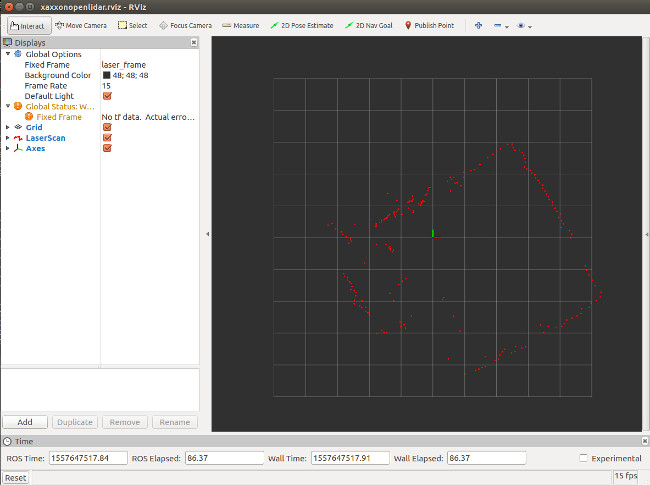The image size is (650, 485).
Task: Disable the Axes display checkbox
Action: pos(107,148)
